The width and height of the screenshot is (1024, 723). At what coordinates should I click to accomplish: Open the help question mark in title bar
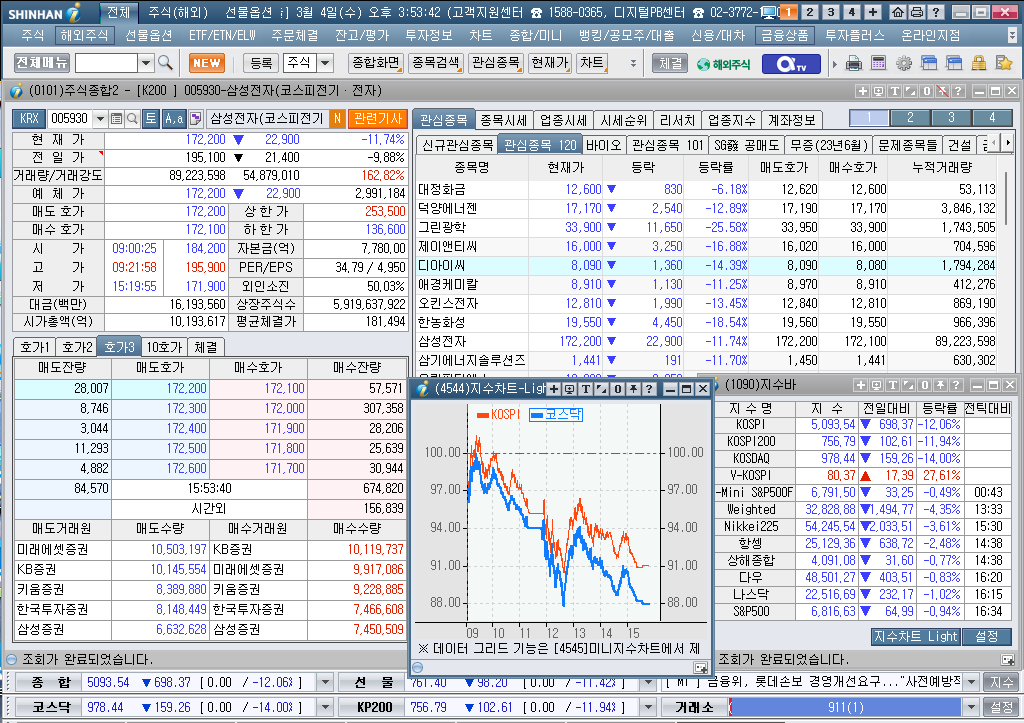(x=935, y=12)
